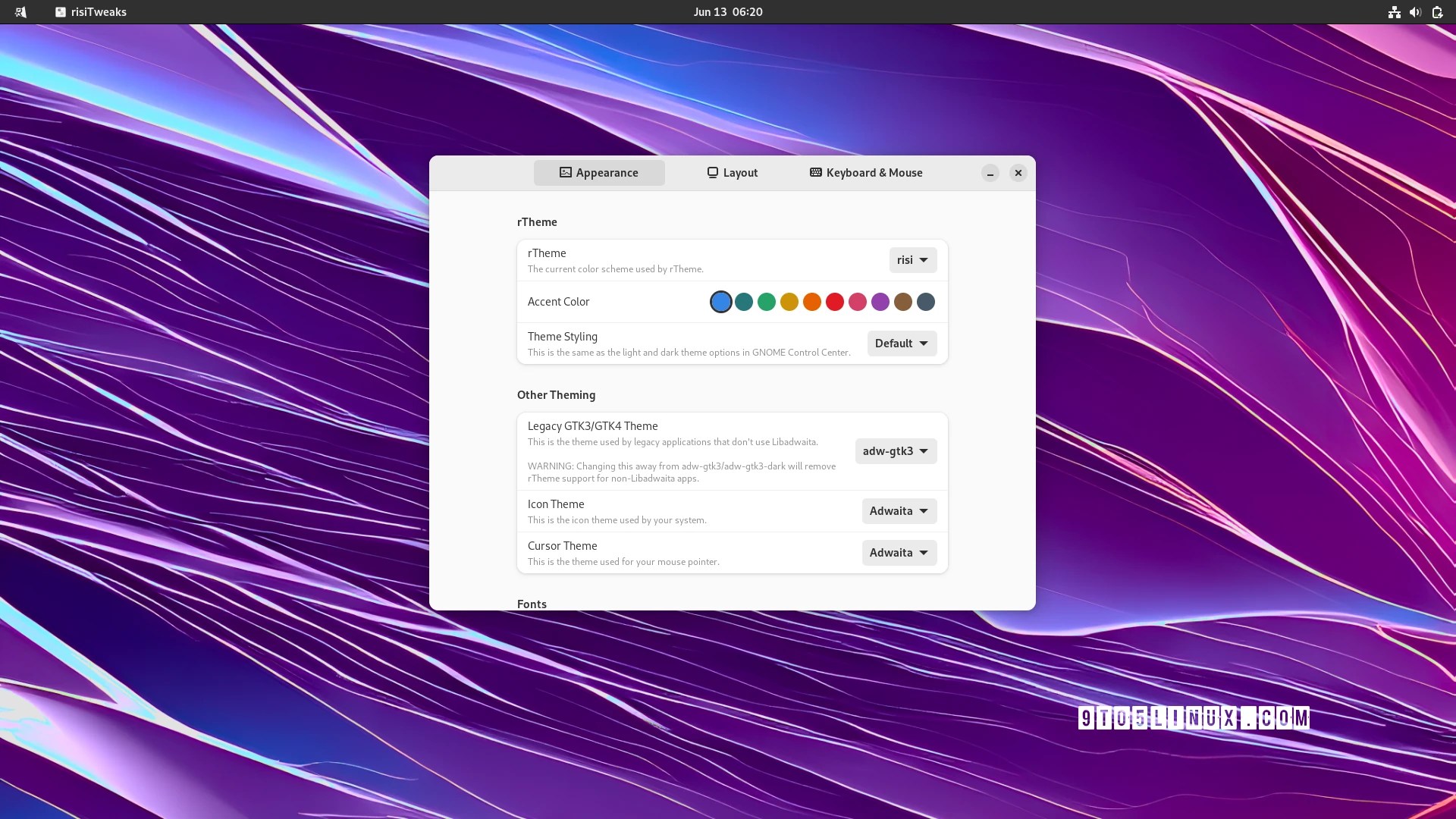Choose the orange accent color
The height and width of the screenshot is (819, 1456).
pos(811,302)
